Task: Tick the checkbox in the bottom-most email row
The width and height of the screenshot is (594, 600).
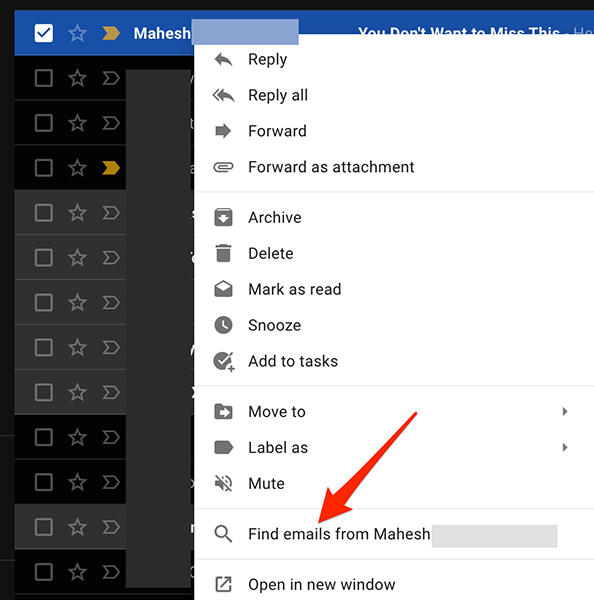Action: (x=44, y=572)
